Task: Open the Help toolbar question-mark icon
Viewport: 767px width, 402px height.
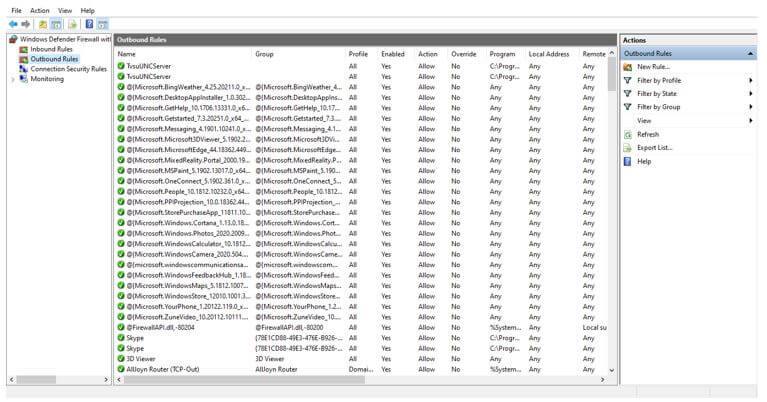Action: pyautogui.click(x=89, y=24)
